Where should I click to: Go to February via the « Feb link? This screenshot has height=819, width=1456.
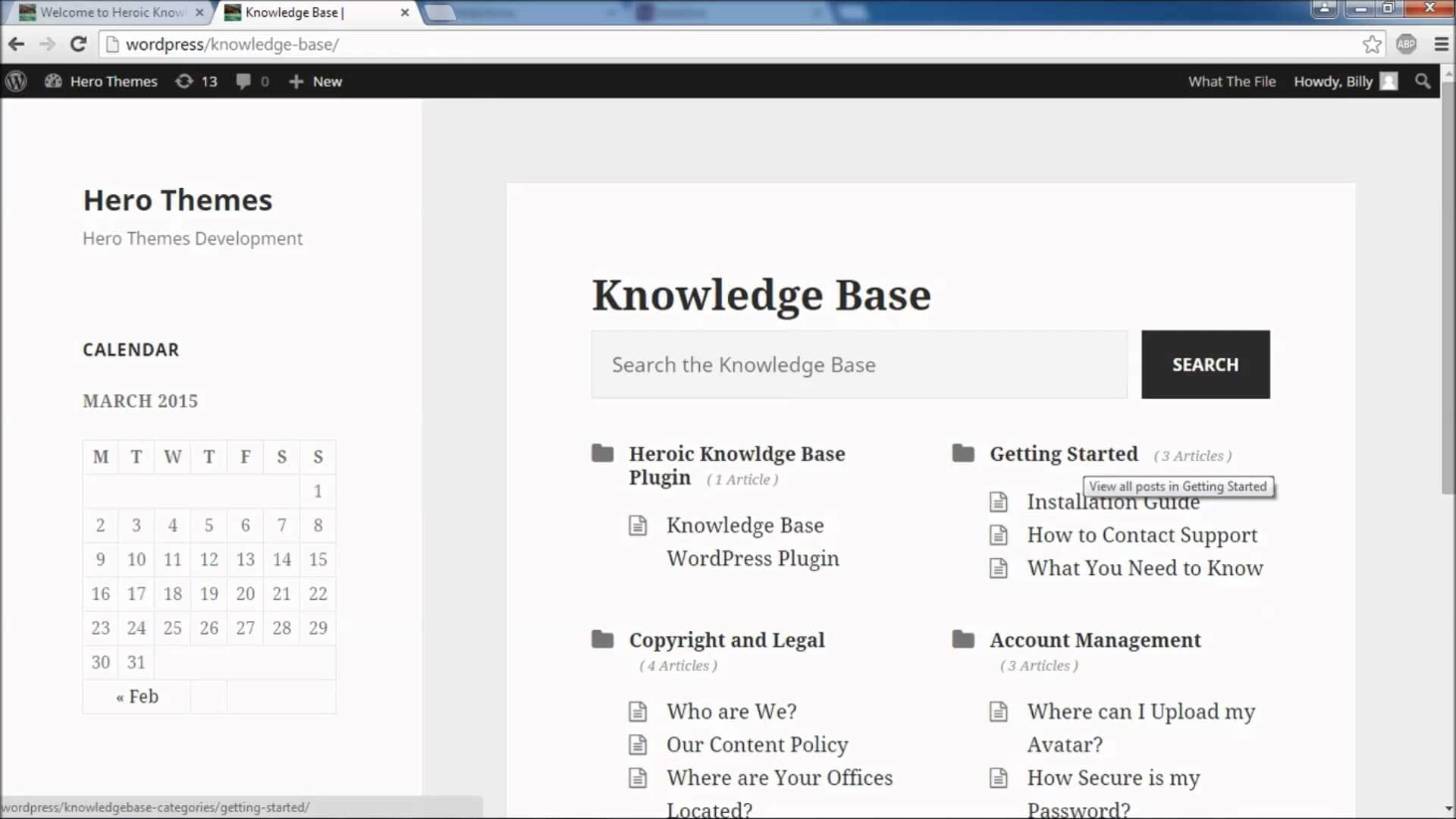(137, 696)
